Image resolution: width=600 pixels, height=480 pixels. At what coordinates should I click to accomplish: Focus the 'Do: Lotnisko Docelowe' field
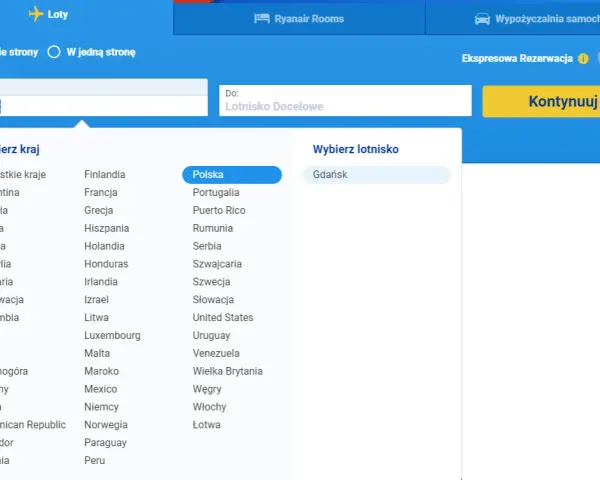click(345, 101)
